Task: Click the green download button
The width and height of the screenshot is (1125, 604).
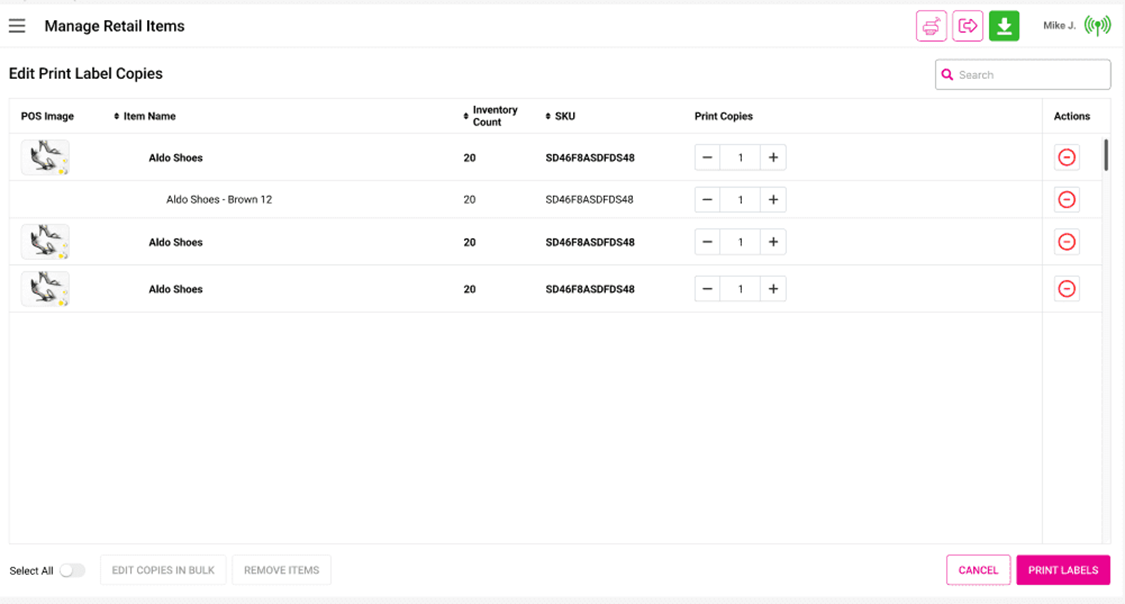Action: point(1003,26)
